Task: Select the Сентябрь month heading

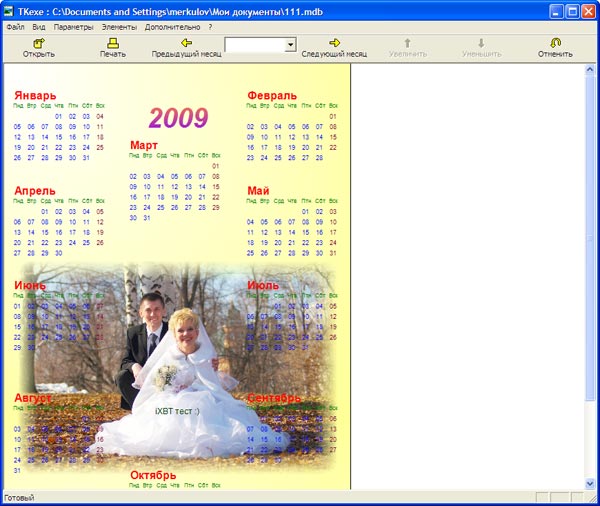Action: coord(274,398)
